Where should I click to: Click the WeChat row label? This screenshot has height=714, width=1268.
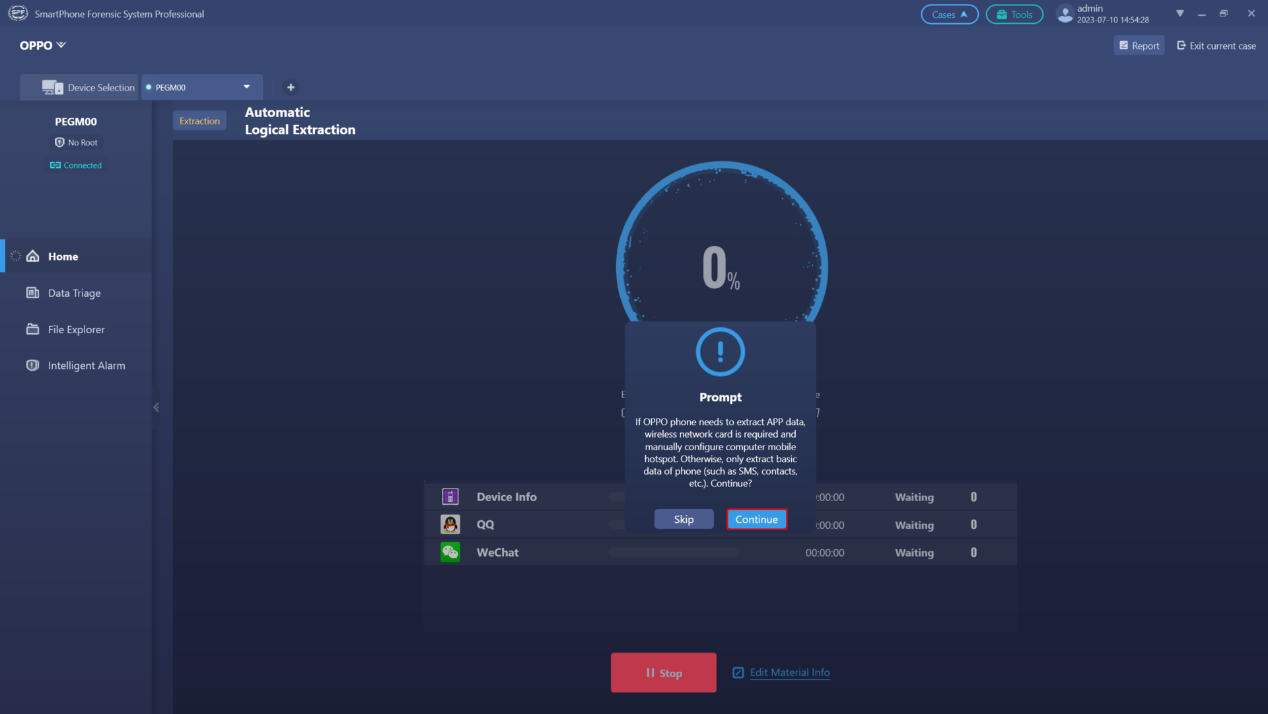(498, 552)
